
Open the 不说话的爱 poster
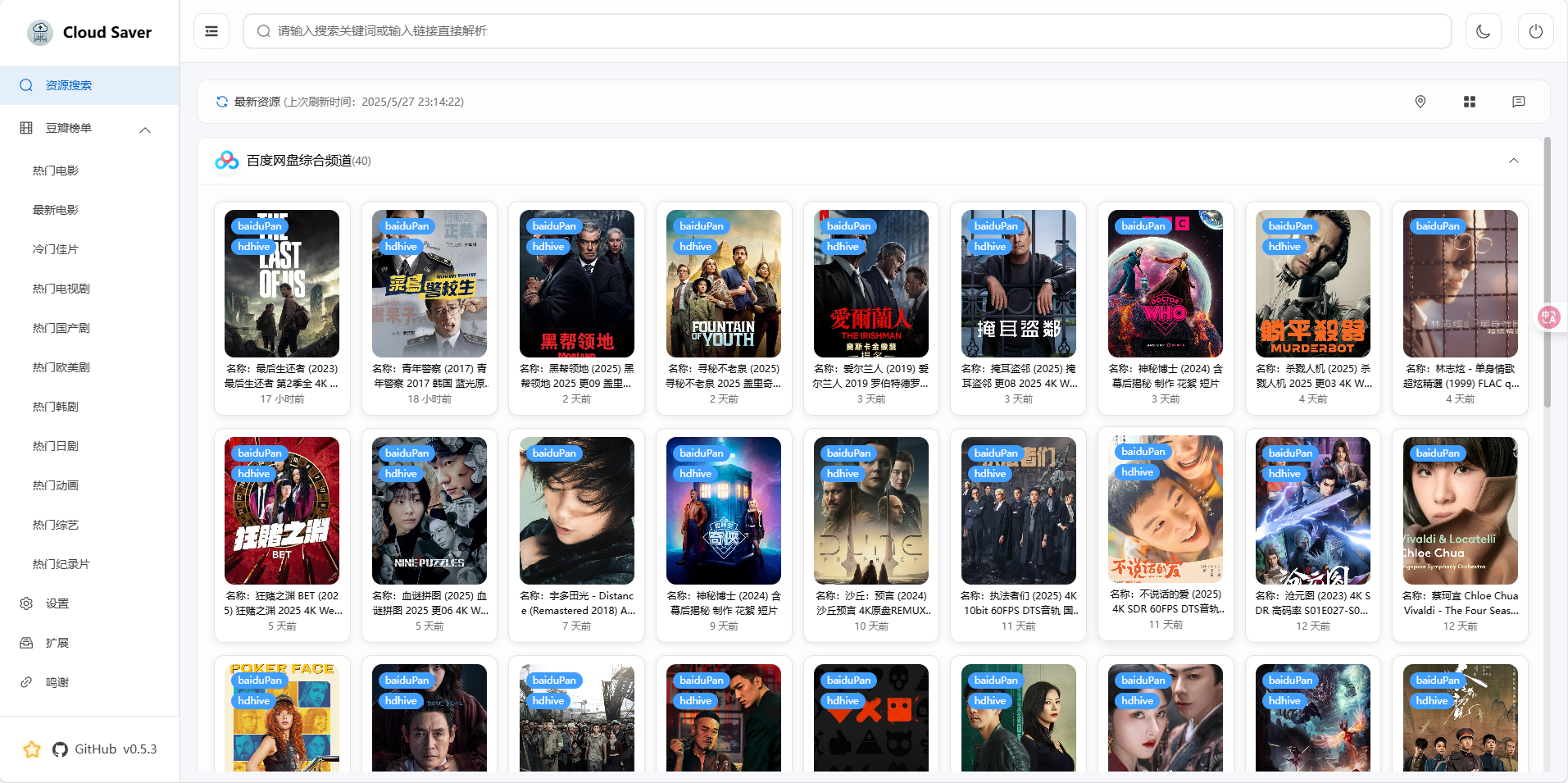[x=1166, y=509]
